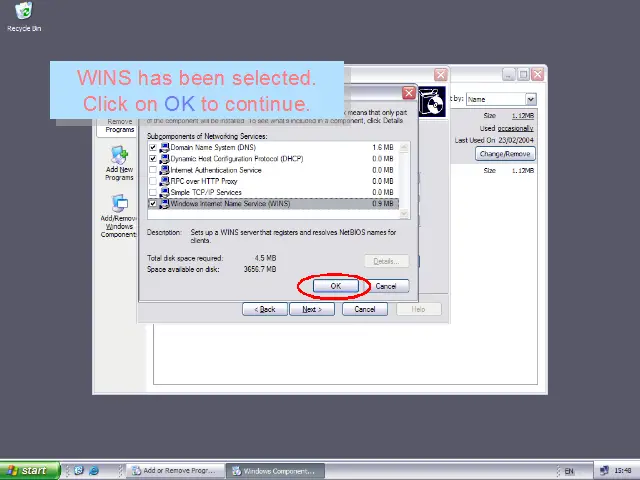Screen dimensions: 640x480
Task: Click the wizard's < Back button
Action: point(265,309)
